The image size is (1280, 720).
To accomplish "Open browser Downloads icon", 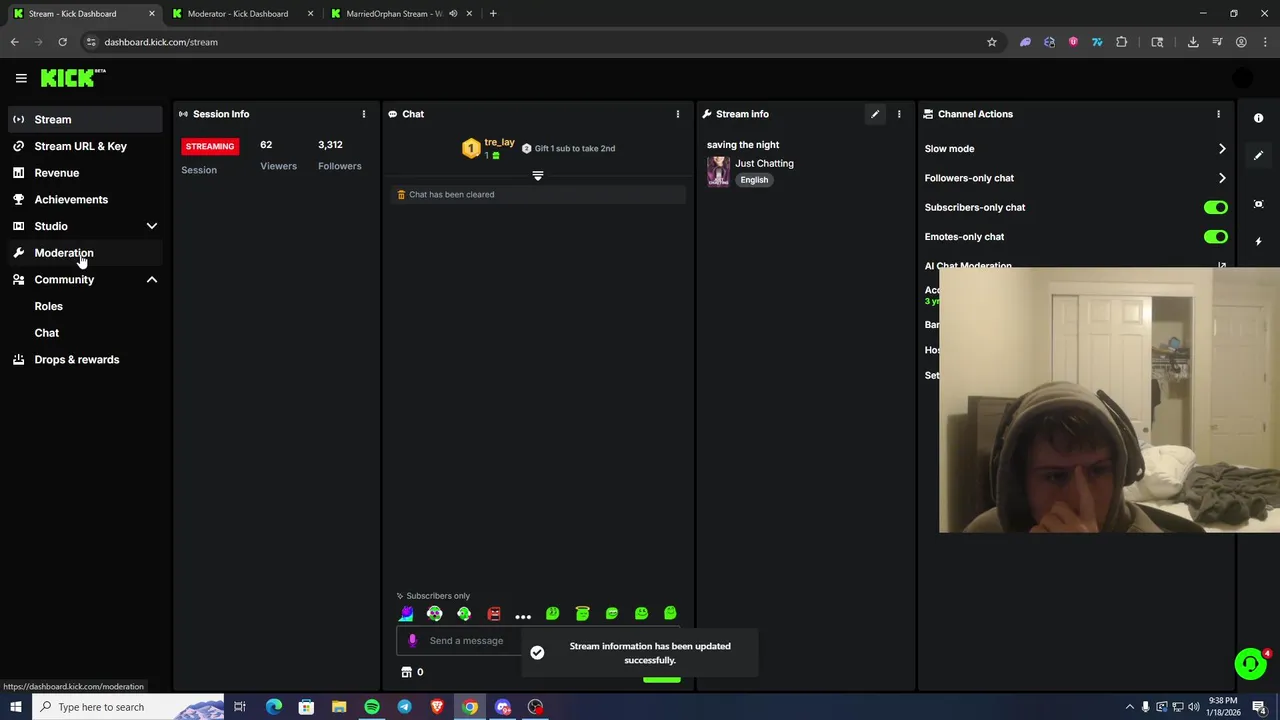I will tap(1193, 42).
